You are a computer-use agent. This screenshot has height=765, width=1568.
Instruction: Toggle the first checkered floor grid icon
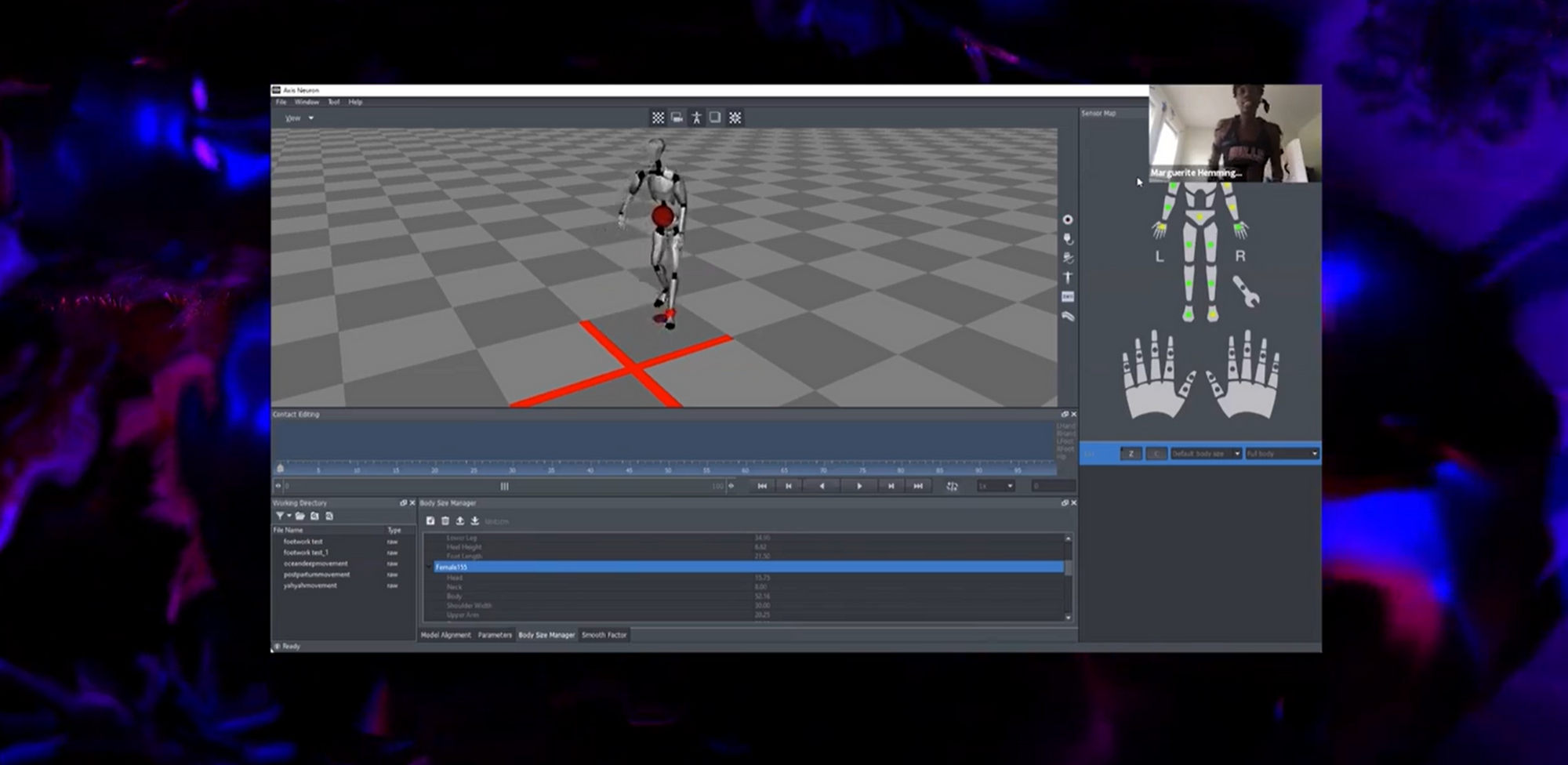pos(658,118)
